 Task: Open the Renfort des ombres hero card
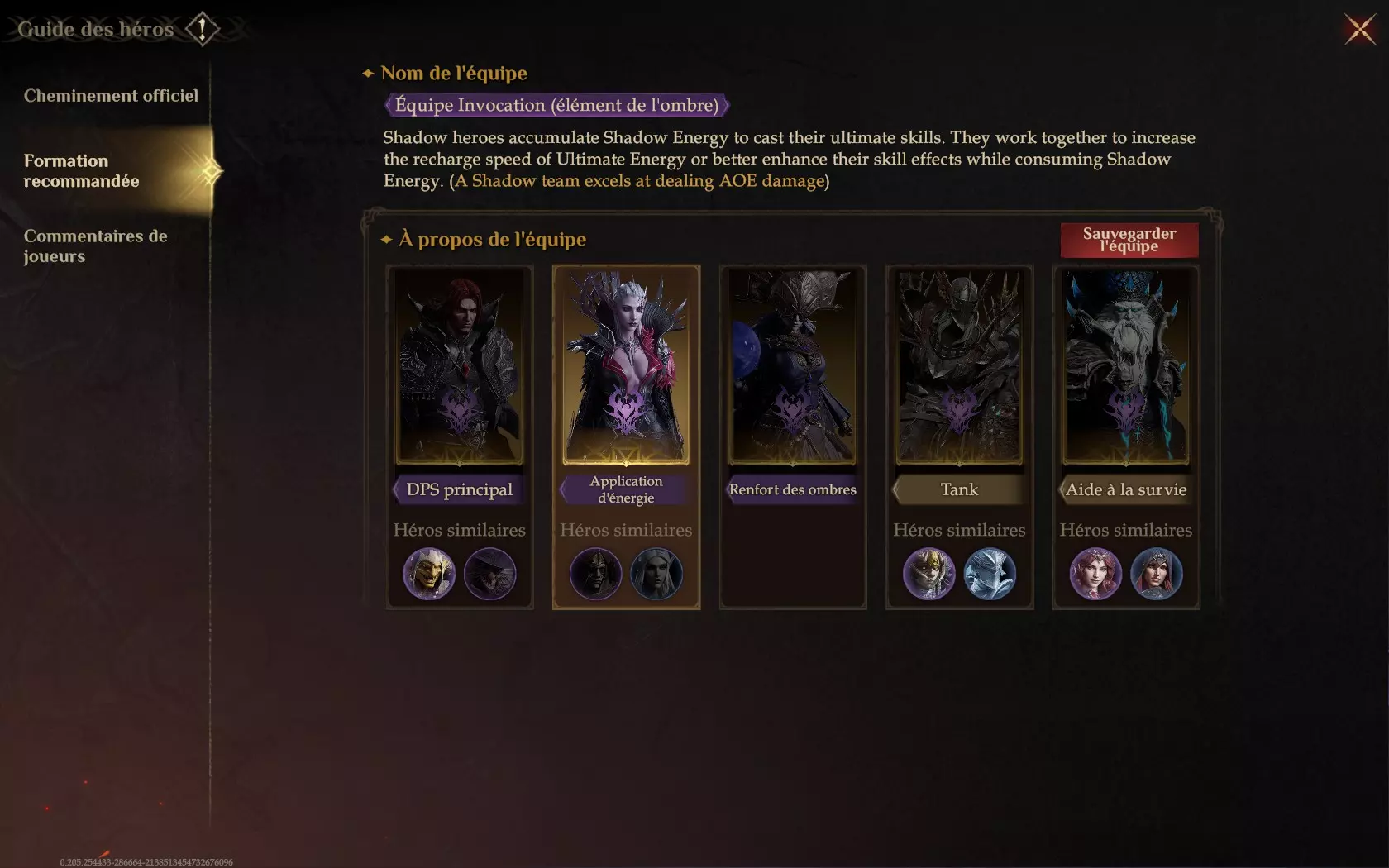pyautogui.click(x=793, y=365)
